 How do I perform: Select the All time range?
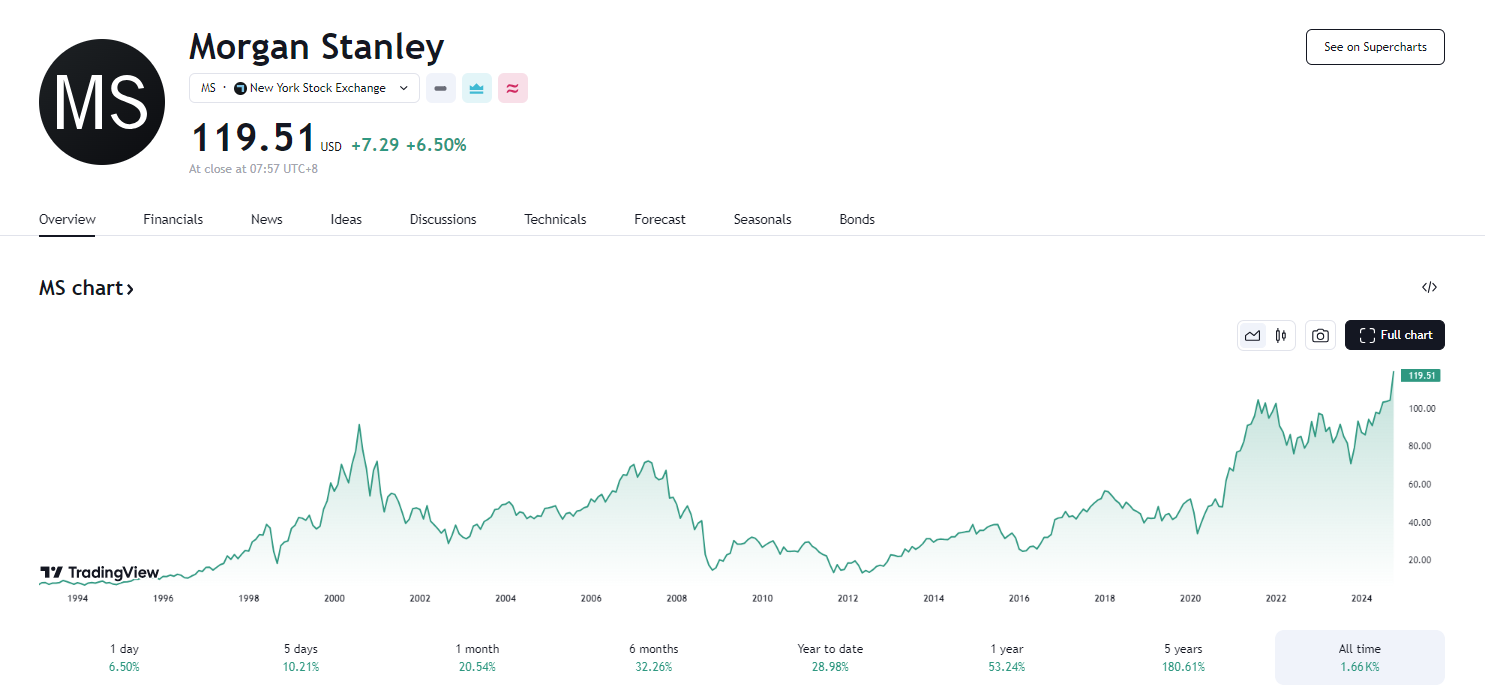1359,657
